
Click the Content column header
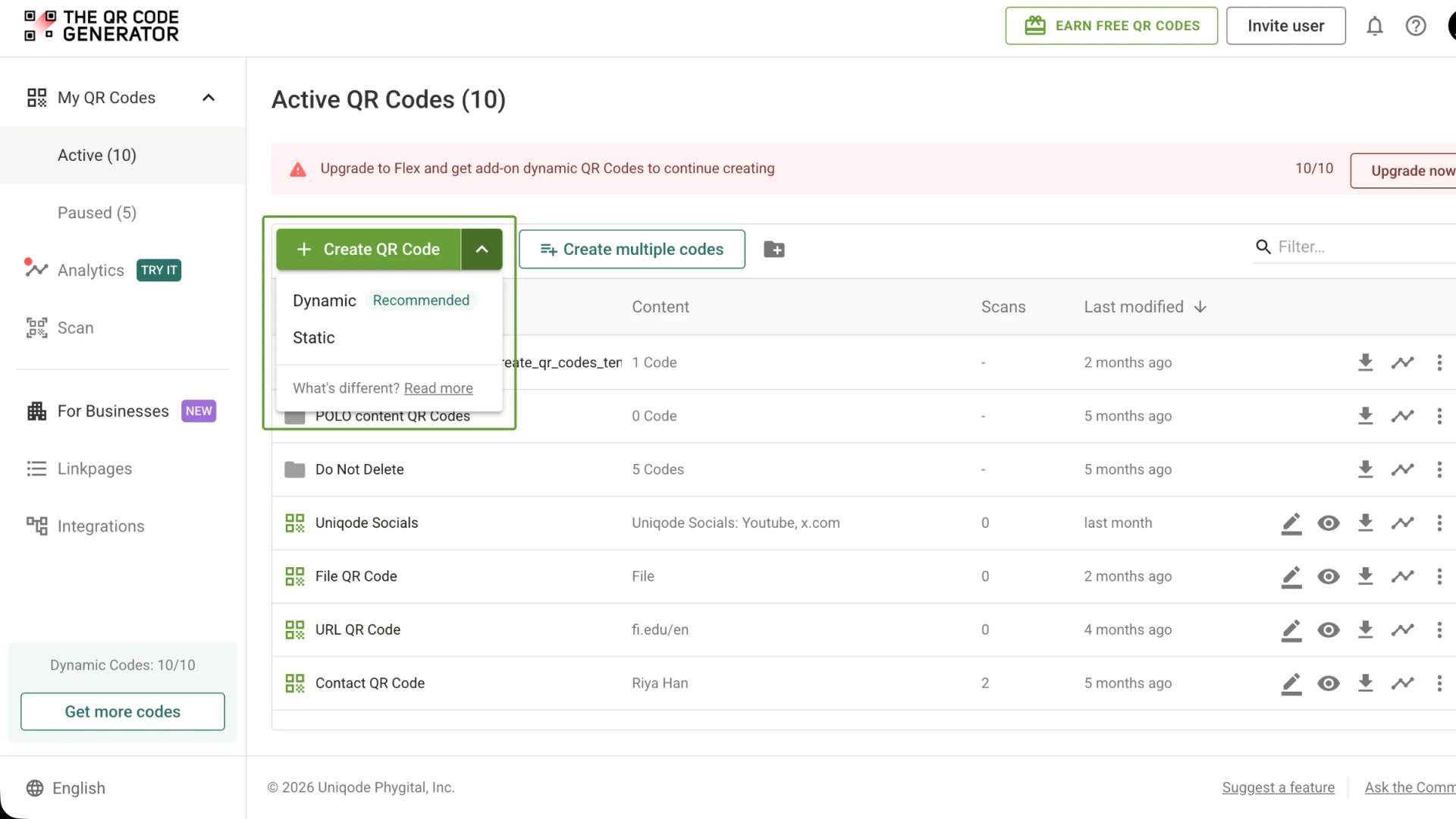click(660, 307)
